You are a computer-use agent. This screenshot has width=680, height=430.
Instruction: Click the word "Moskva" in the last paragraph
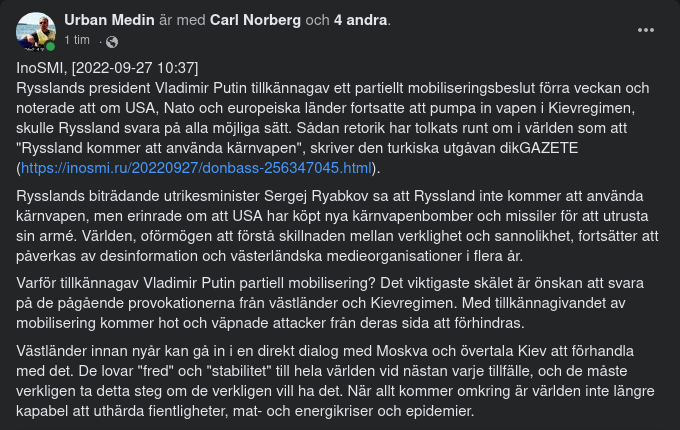[x=402, y=351]
